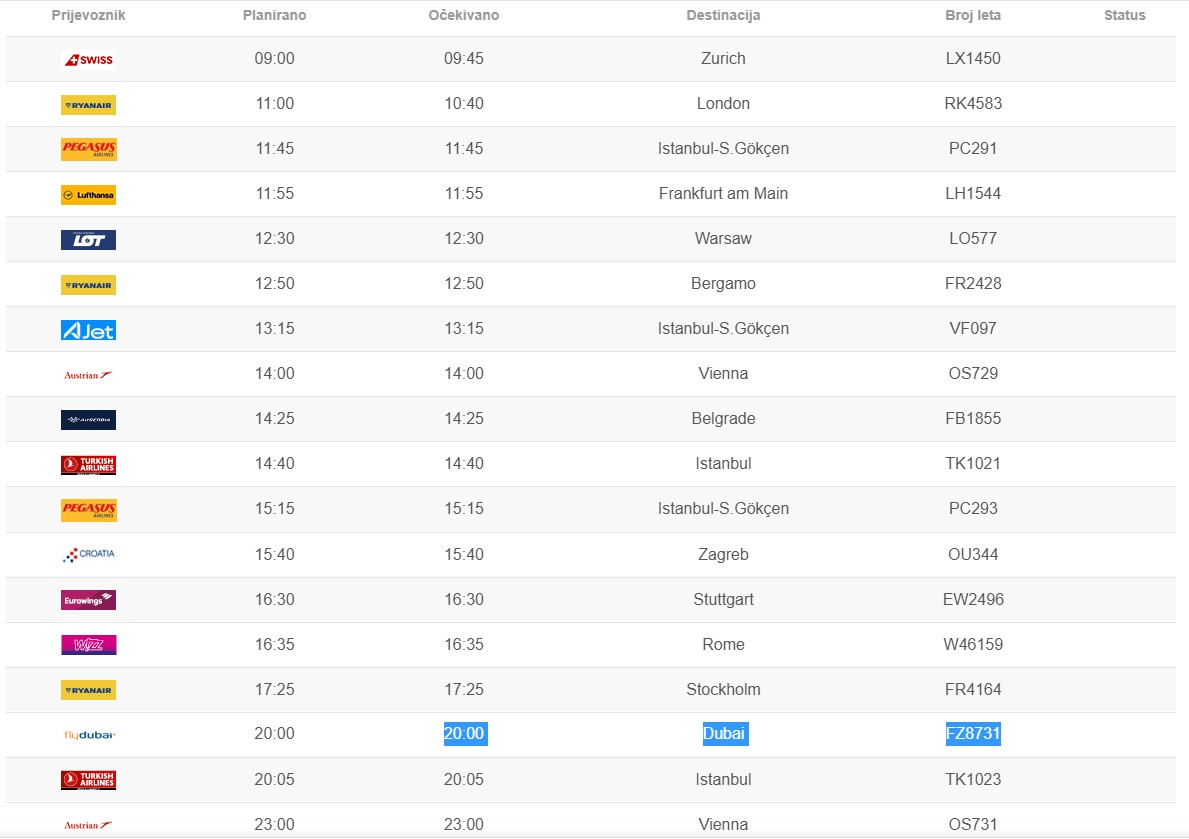The image size is (1189, 839).
Task: Click the Croatia Airlines logo
Action: 88,554
